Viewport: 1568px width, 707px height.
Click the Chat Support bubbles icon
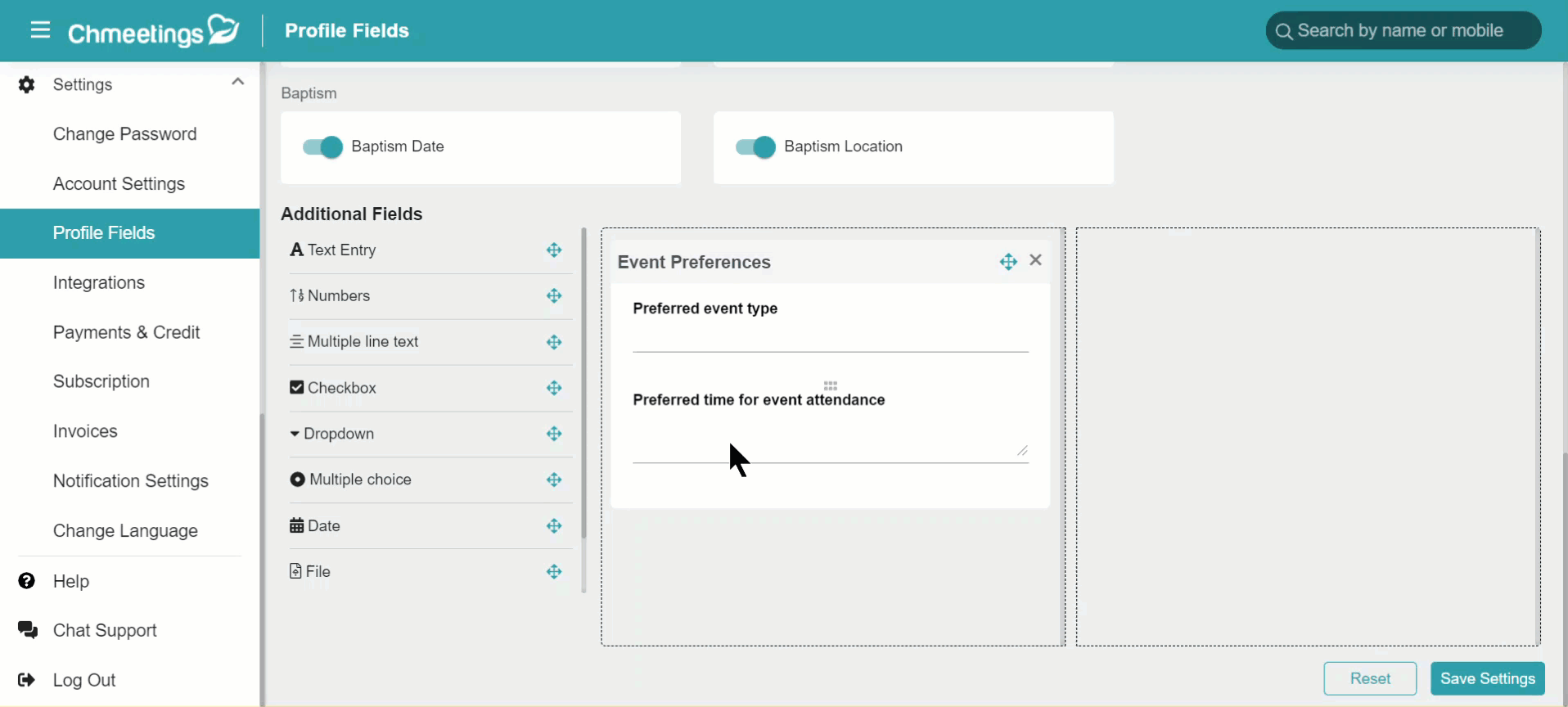click(x=28, y=630)
